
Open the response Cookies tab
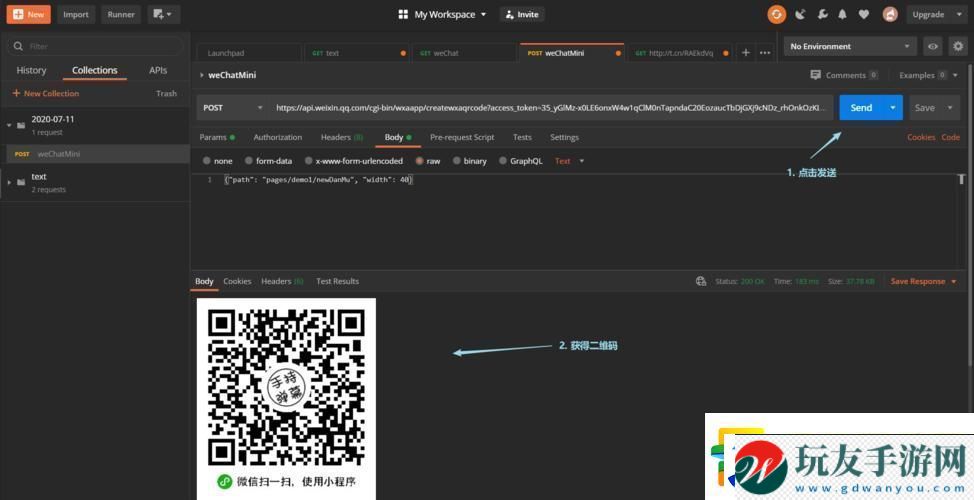point(237,281)
